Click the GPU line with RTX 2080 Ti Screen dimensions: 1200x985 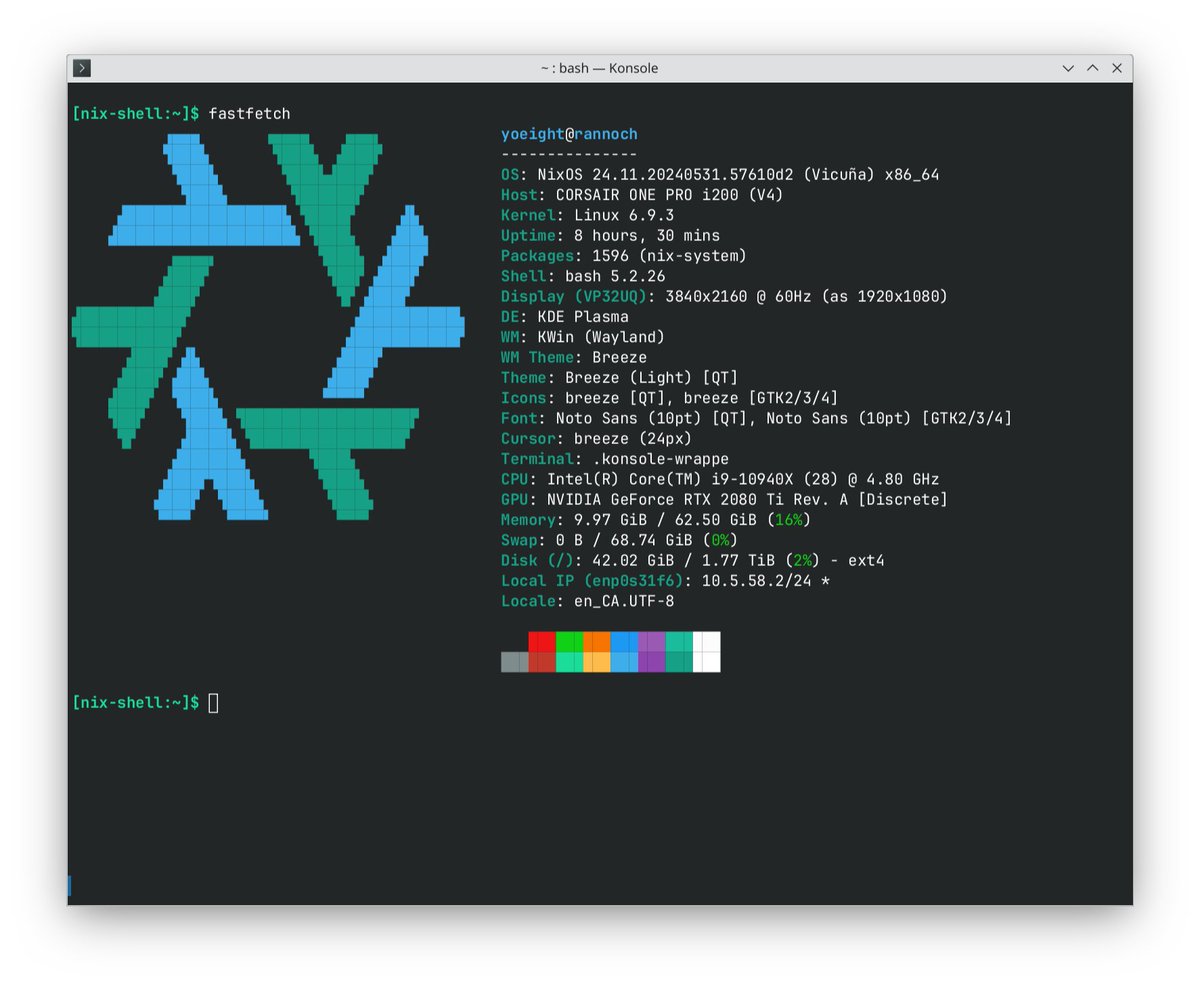coord(724,500)
